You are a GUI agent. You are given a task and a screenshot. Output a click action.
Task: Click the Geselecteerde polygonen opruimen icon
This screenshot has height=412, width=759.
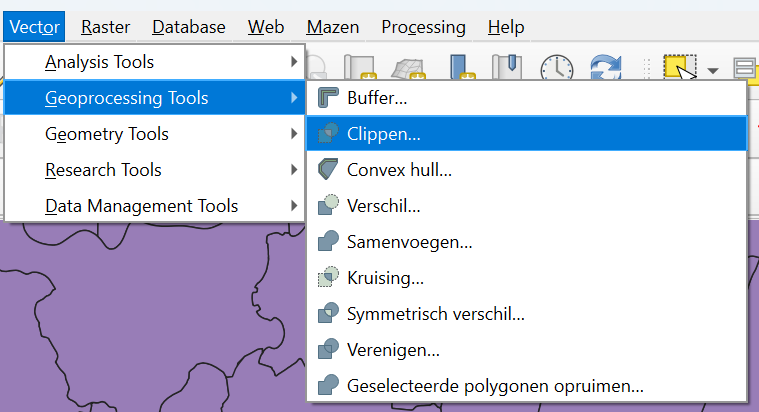[x=329, y=384]
